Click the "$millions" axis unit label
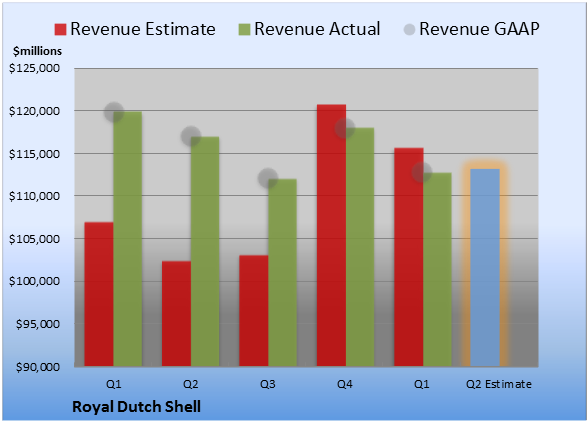The height and width of the screenshot is (422, 588). (x=37, y=51)
